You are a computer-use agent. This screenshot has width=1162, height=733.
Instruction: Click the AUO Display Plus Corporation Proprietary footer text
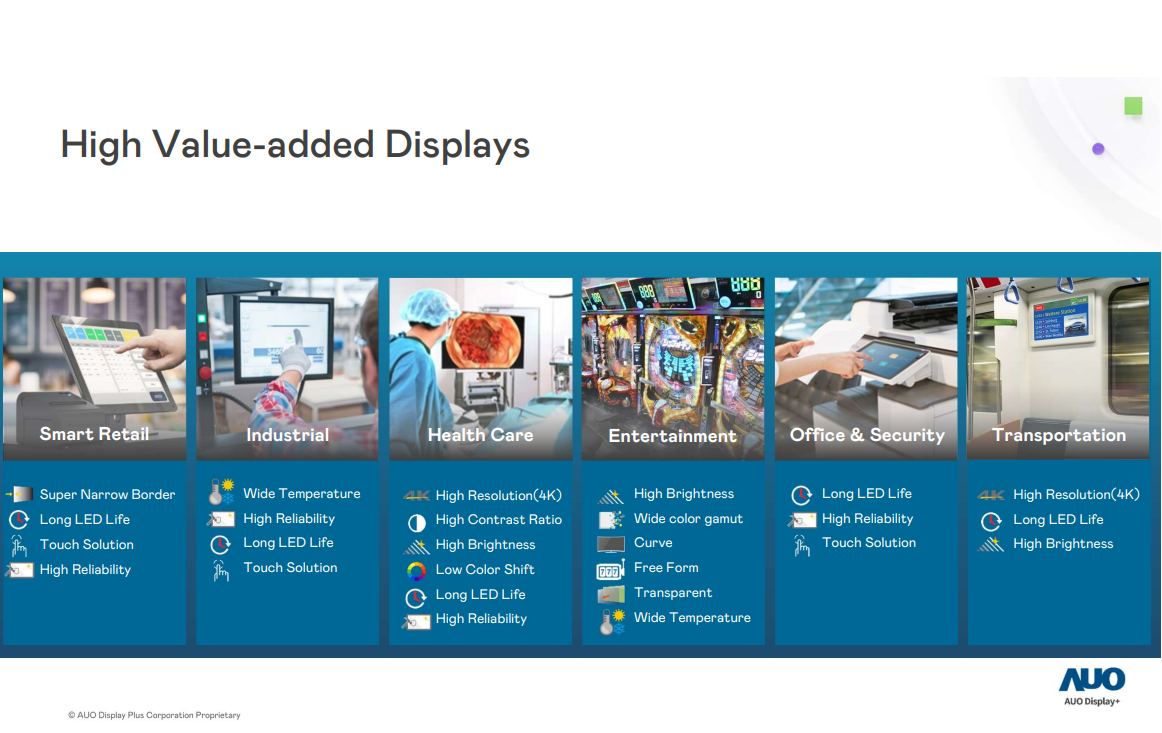154,715
